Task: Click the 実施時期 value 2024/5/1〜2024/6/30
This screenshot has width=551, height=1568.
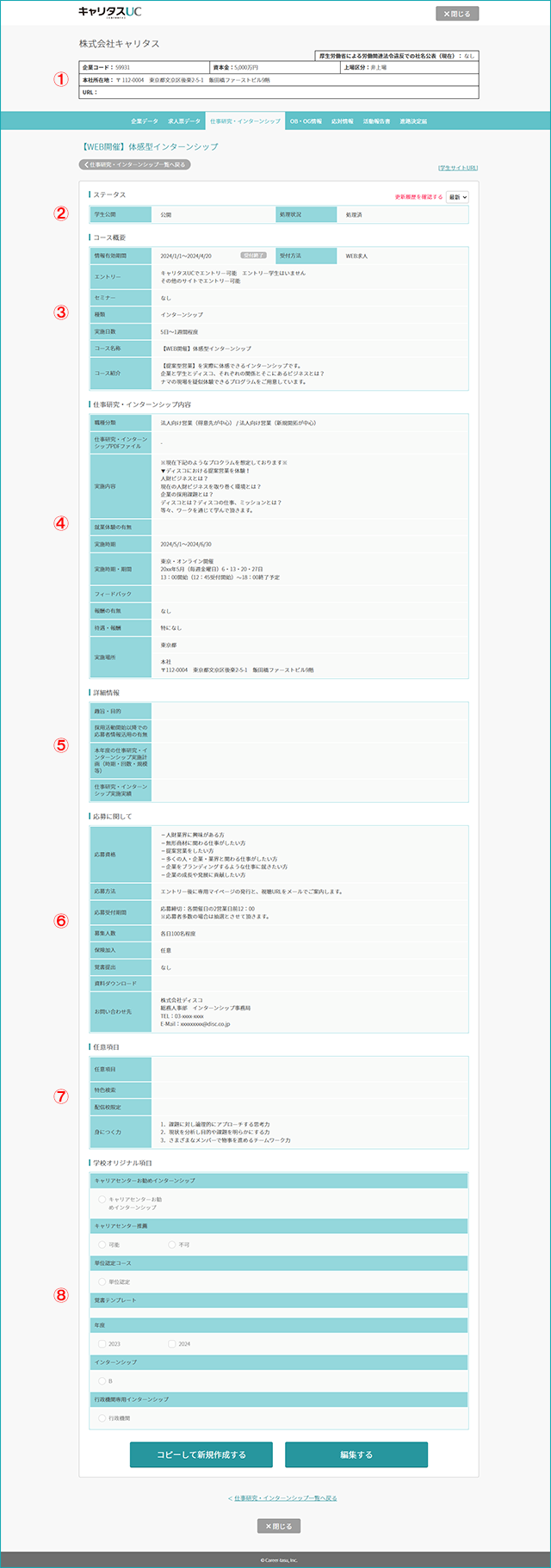Action: [x=186, y=545]
